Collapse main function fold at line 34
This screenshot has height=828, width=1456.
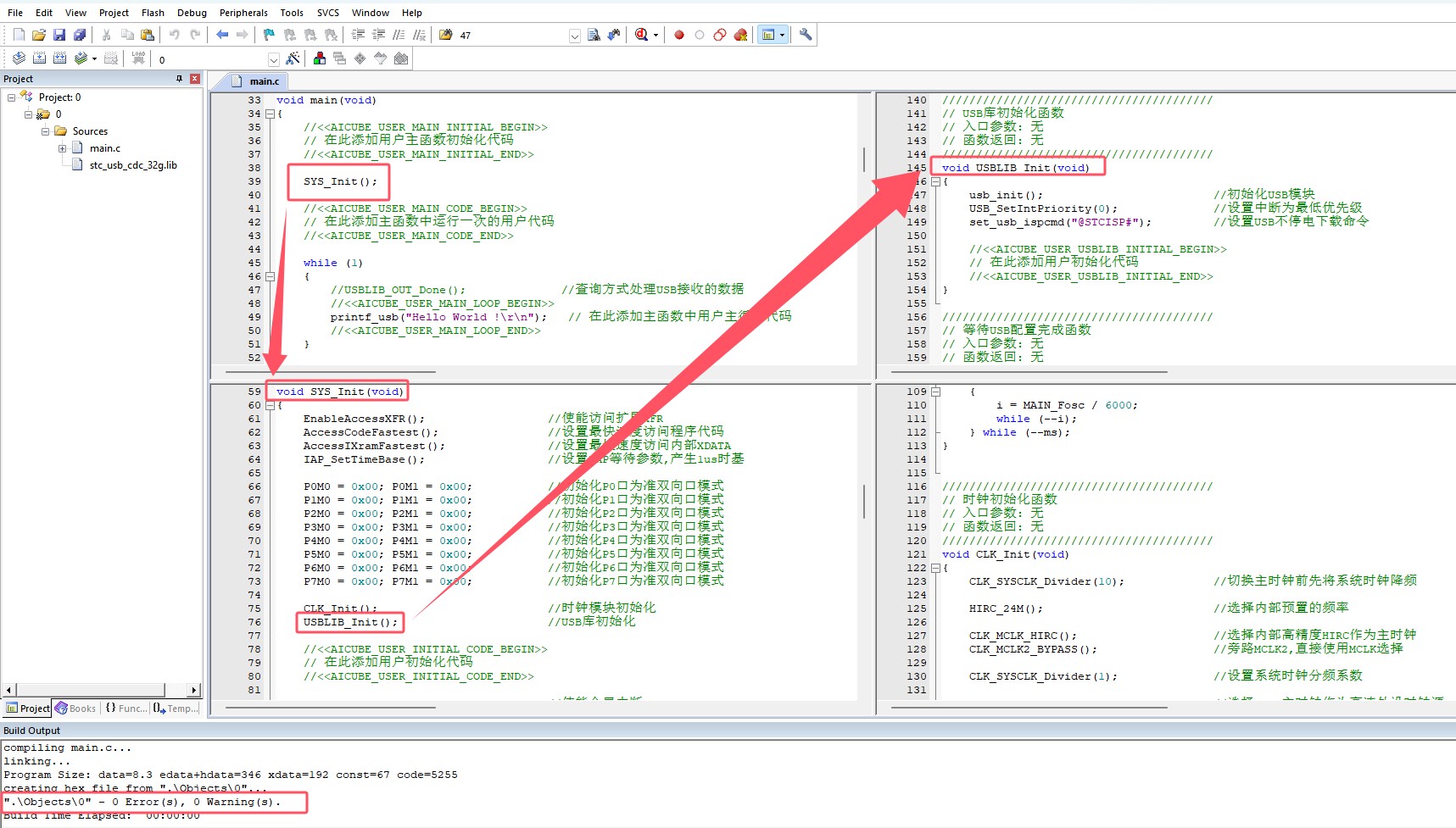pos(270,114)
